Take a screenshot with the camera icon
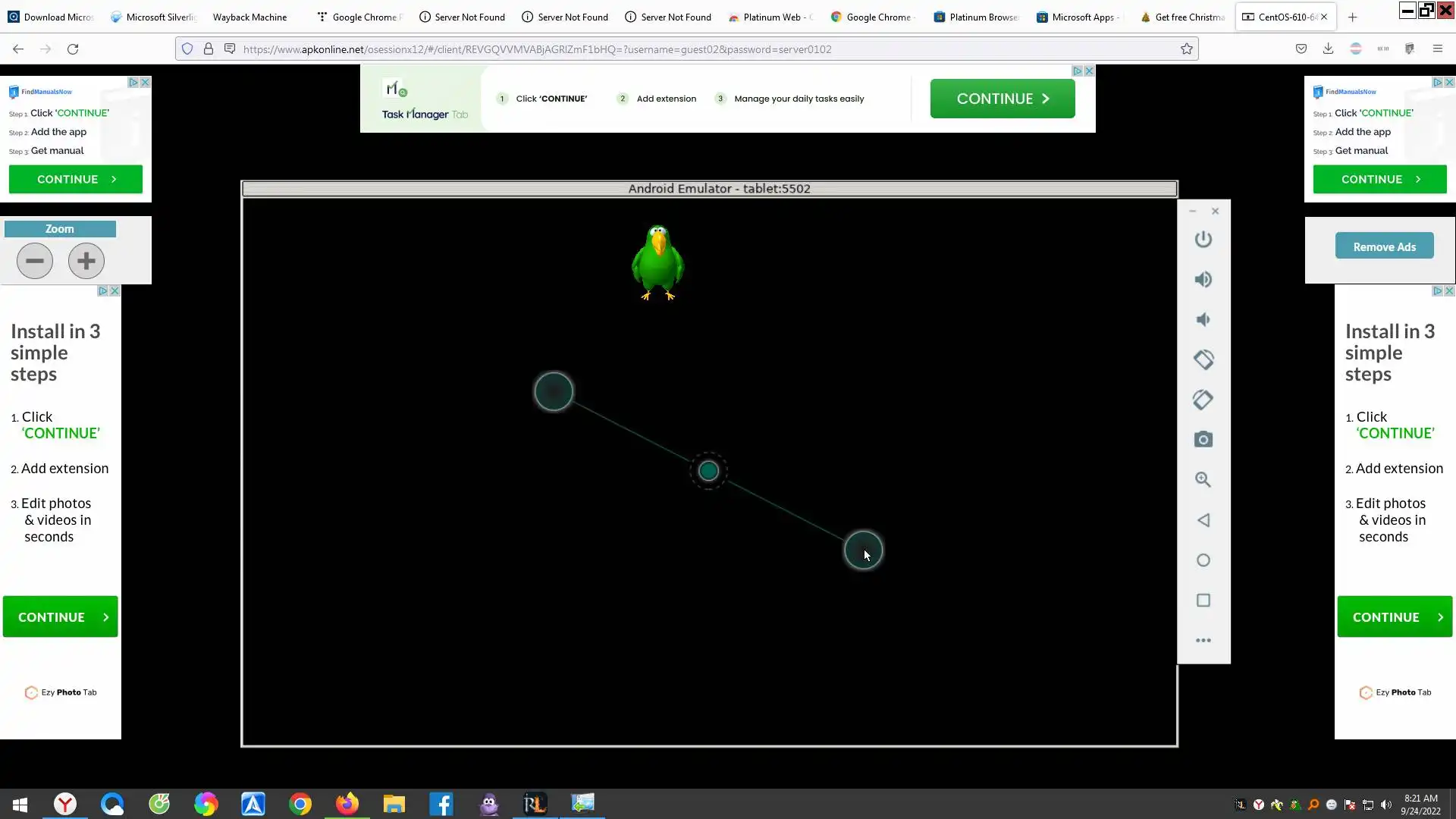This screenshot has width=1456, height=819. pos(1203,440)
